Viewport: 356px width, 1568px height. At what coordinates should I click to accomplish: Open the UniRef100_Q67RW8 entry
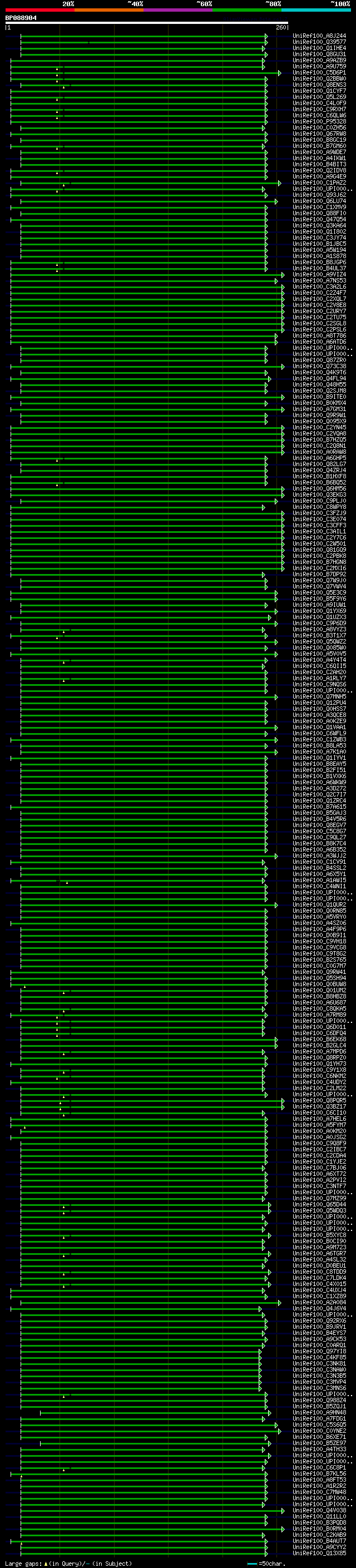[319, 134]
